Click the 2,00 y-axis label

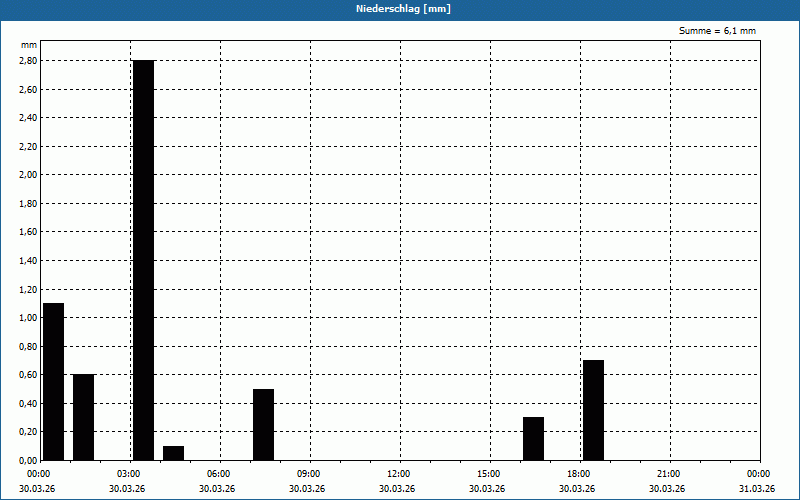(x=29, y=175)
